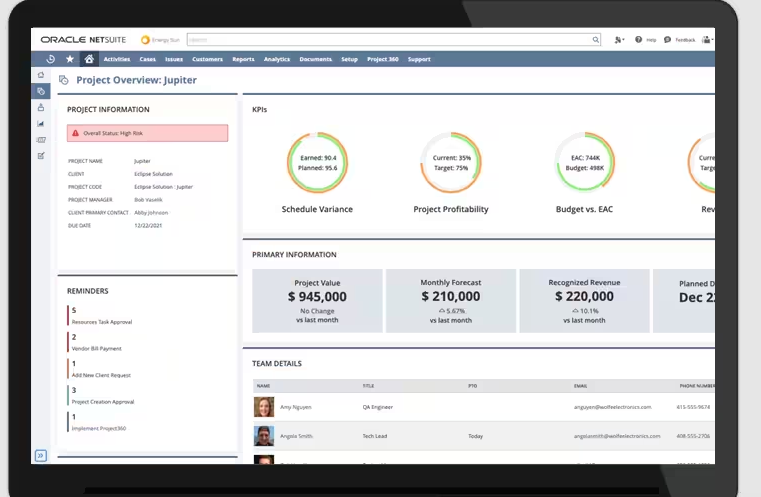The height and width of the screenshot is (497, 761).
Task: Open the sidebar chart analytics icon
Action: [41, 124]
